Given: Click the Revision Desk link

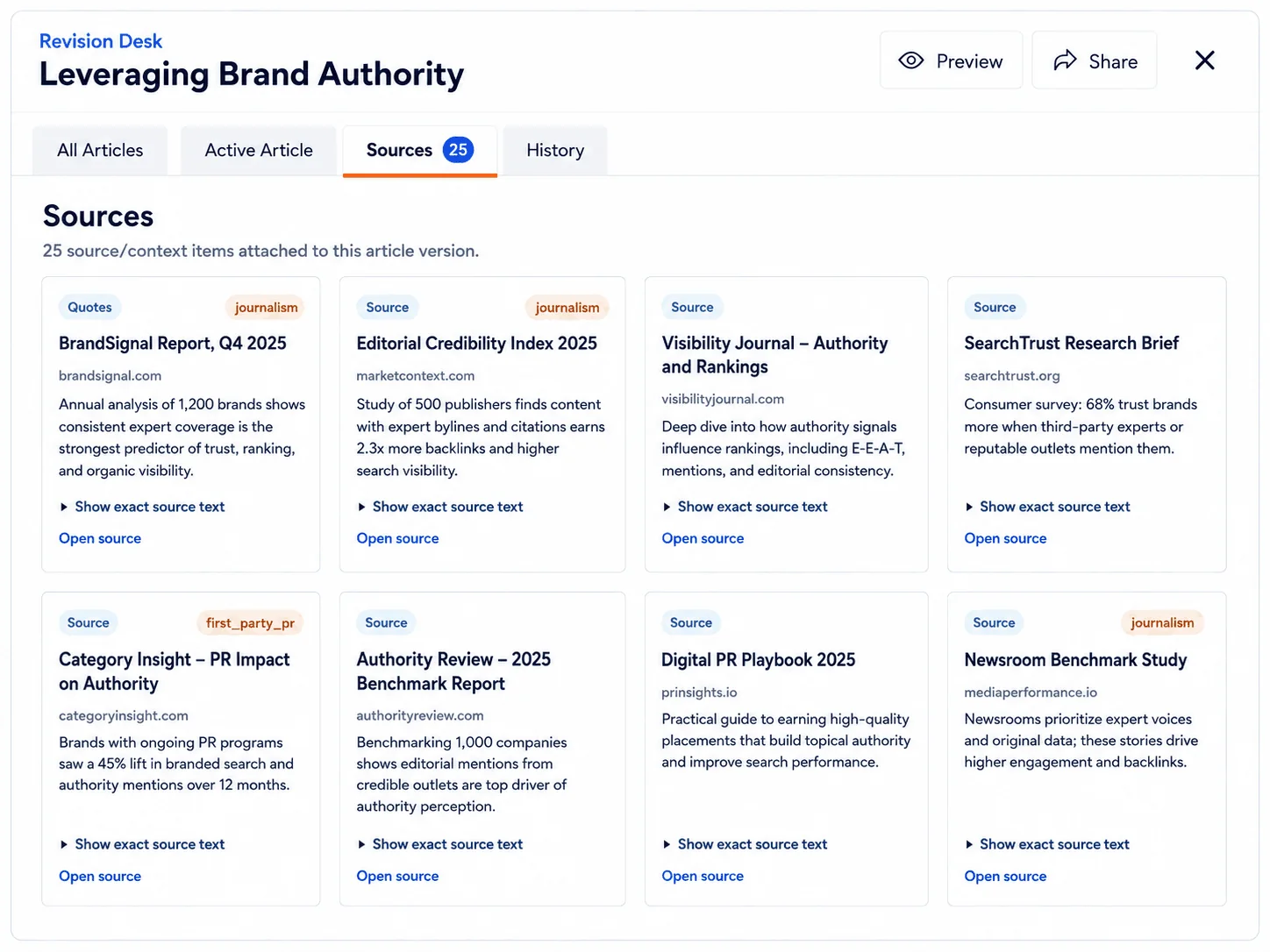Looking at the screenshot, I should pos(101,41).
